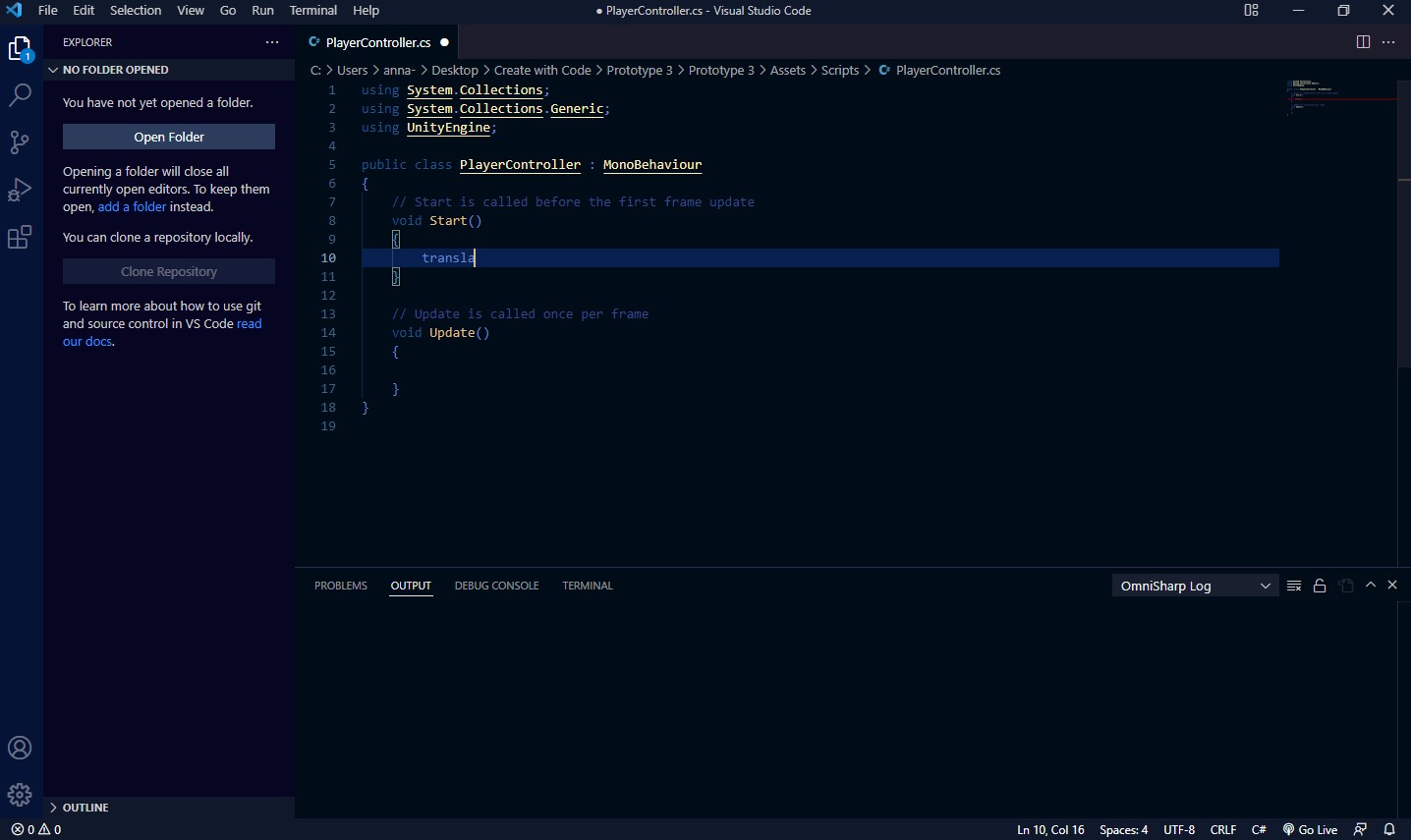Viewport: 1411px width, 840px height.
Task: Switch to the OUTPUT panel tab
Action: pos(411,586)
